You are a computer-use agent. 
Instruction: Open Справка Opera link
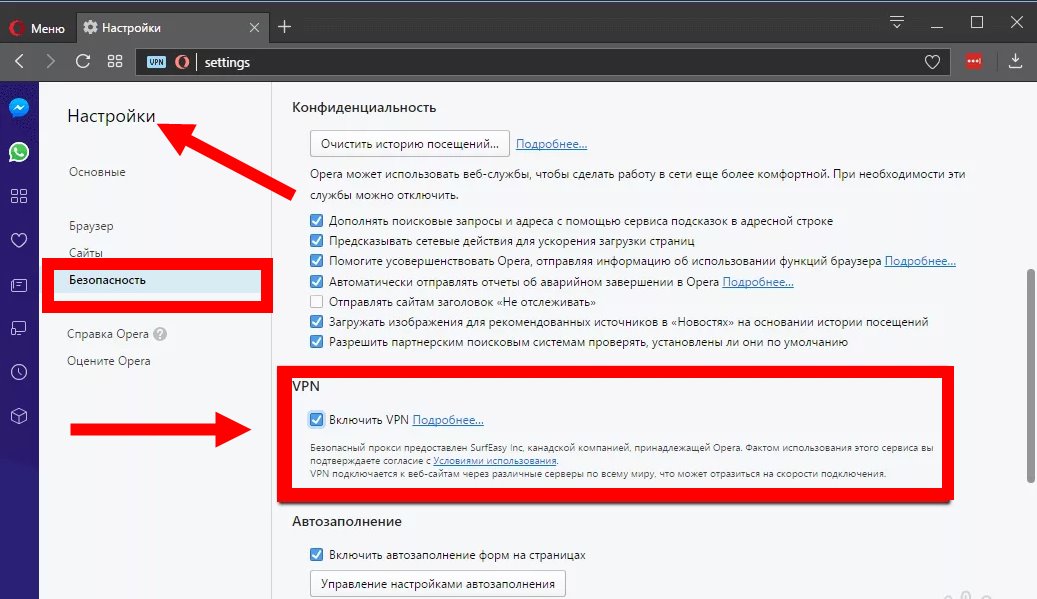[x=108, y=334]
